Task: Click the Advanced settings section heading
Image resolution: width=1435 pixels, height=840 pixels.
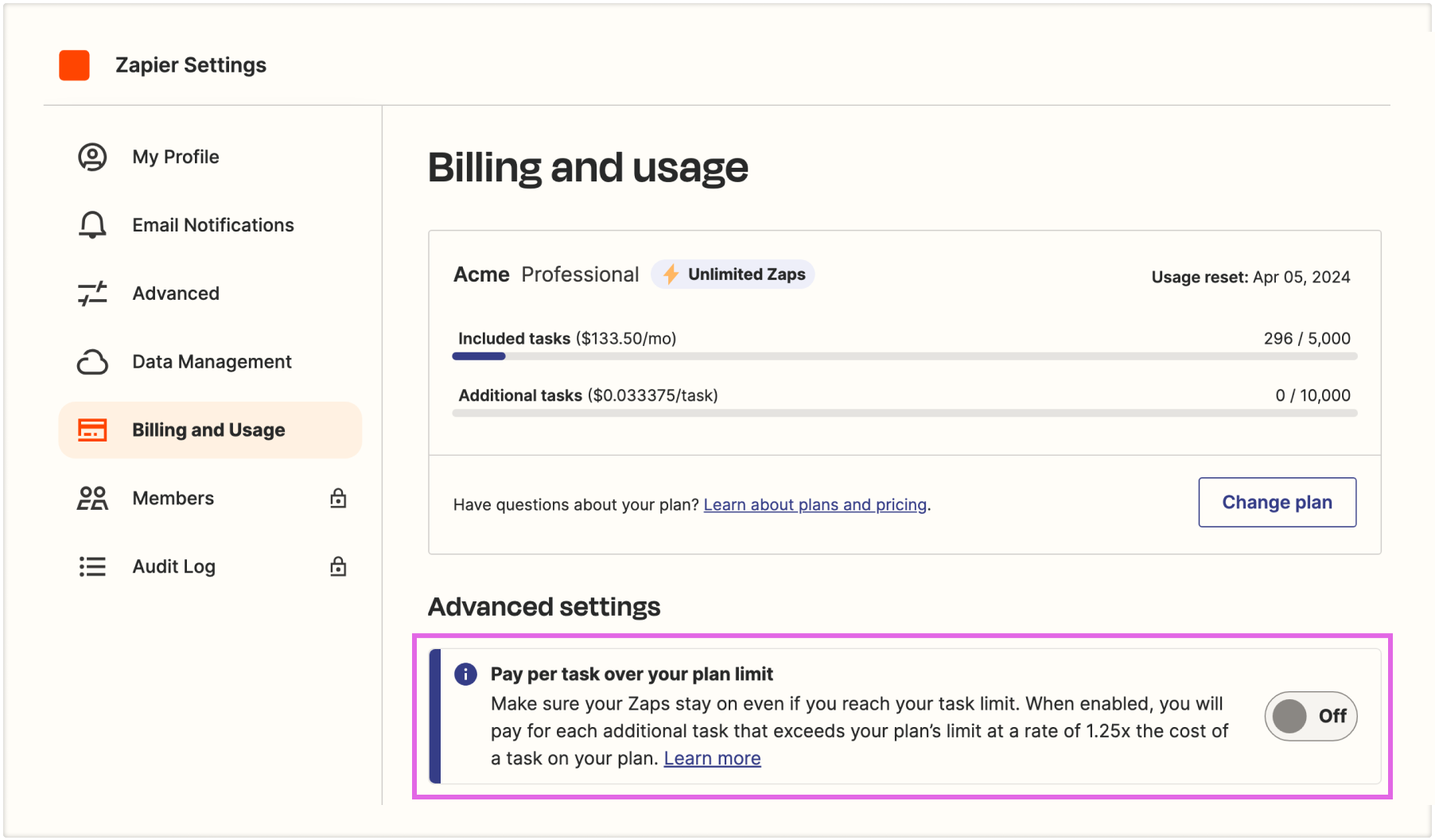Action: 544,607
